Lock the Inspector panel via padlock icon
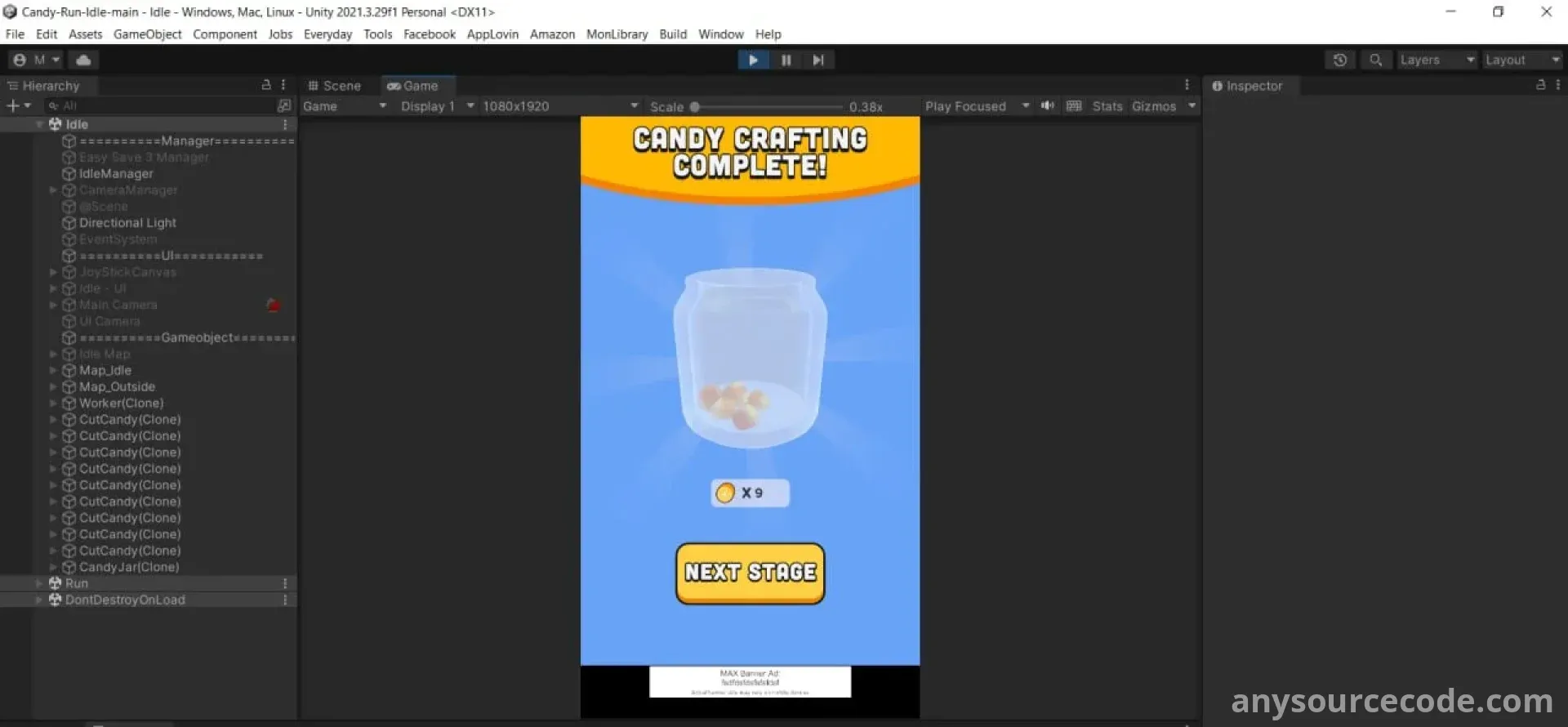 click(x=1540, y=85)
